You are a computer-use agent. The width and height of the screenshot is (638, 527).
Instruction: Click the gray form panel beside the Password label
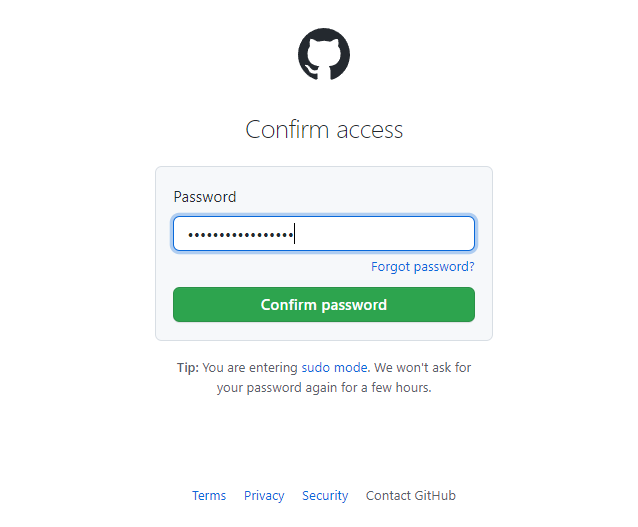tap(358, 197)
